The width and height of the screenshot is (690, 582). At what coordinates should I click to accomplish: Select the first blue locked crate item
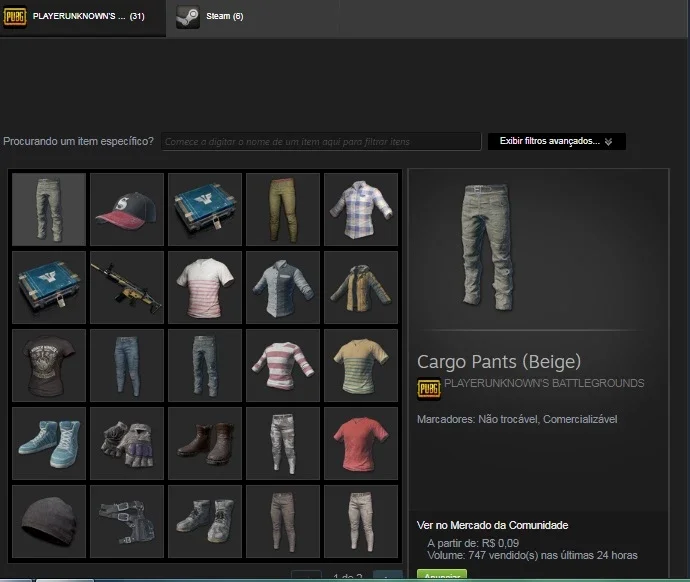tap(205, 209)
